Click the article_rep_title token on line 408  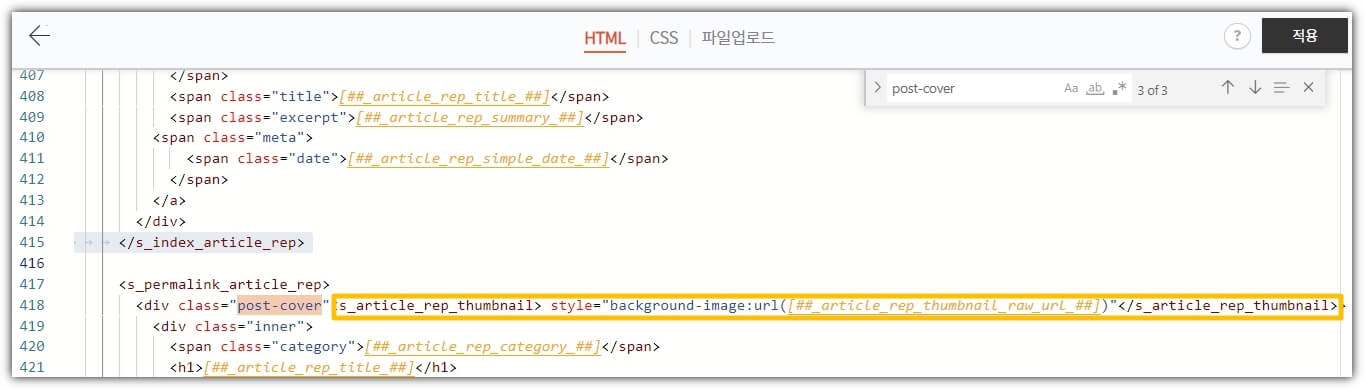click(x=444, y=96)
